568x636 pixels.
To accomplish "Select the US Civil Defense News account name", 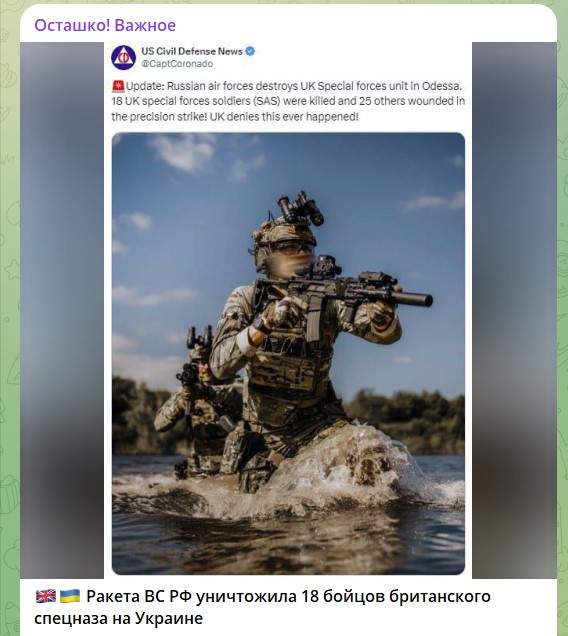I will click(x=192, y=51).
